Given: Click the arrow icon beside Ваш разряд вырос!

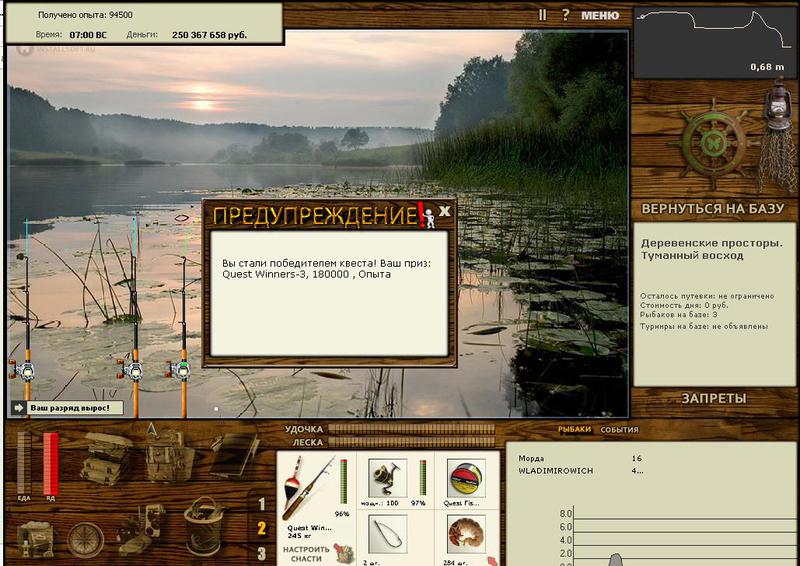Looking at the screenshot, I should [20, 408].
